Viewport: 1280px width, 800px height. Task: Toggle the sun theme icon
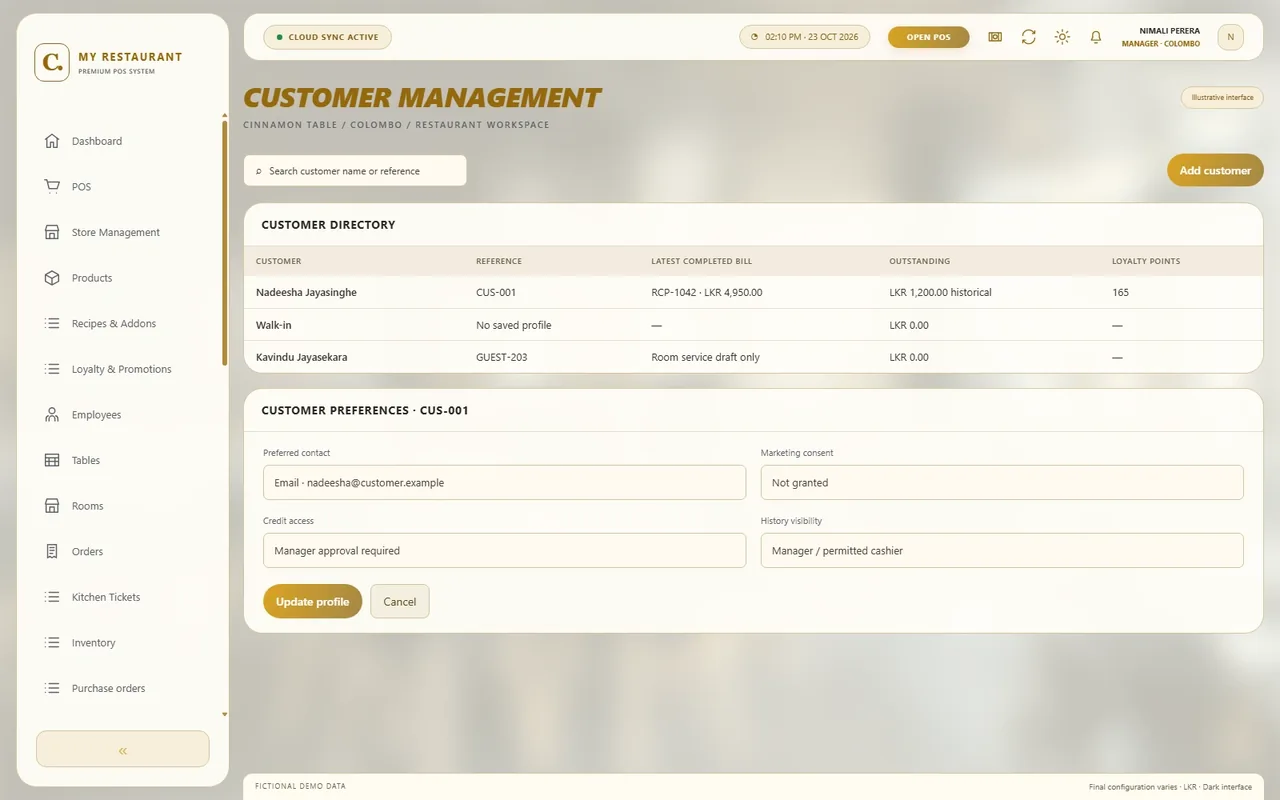point(1062,37)
